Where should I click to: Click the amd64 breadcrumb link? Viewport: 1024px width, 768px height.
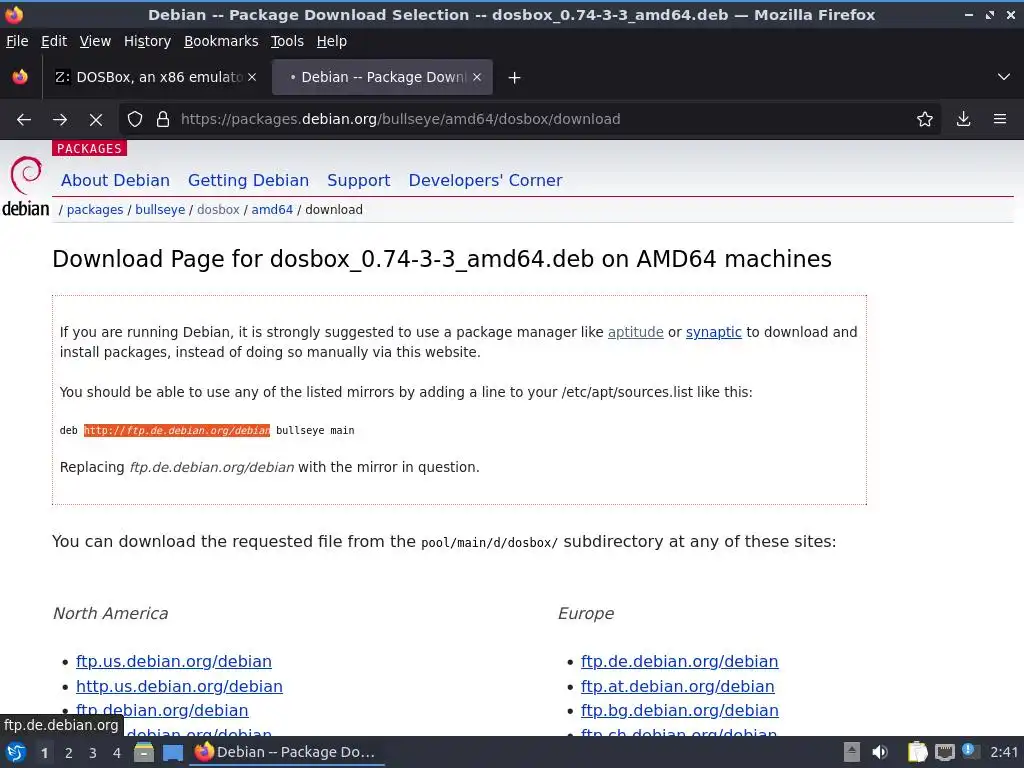(272, 210)
